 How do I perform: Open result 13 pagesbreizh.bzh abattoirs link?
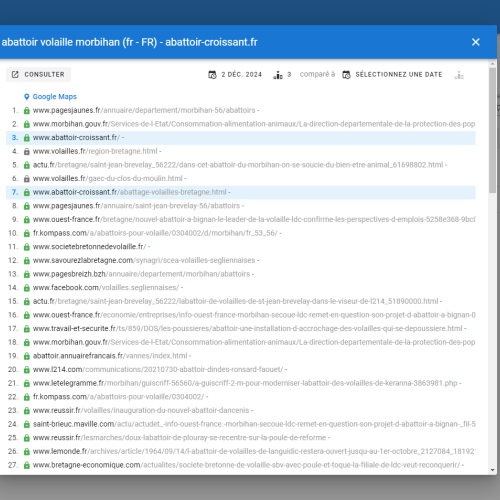click(x=141, y=274)
